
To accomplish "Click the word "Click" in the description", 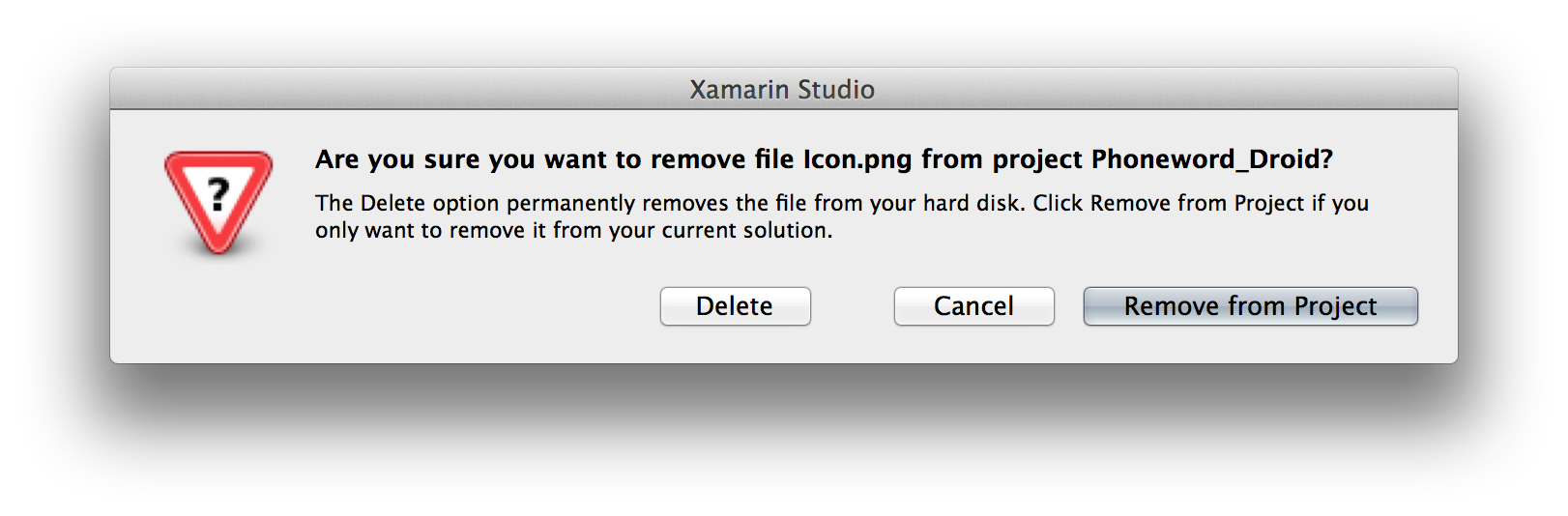I will click(x=1058, y=204).
